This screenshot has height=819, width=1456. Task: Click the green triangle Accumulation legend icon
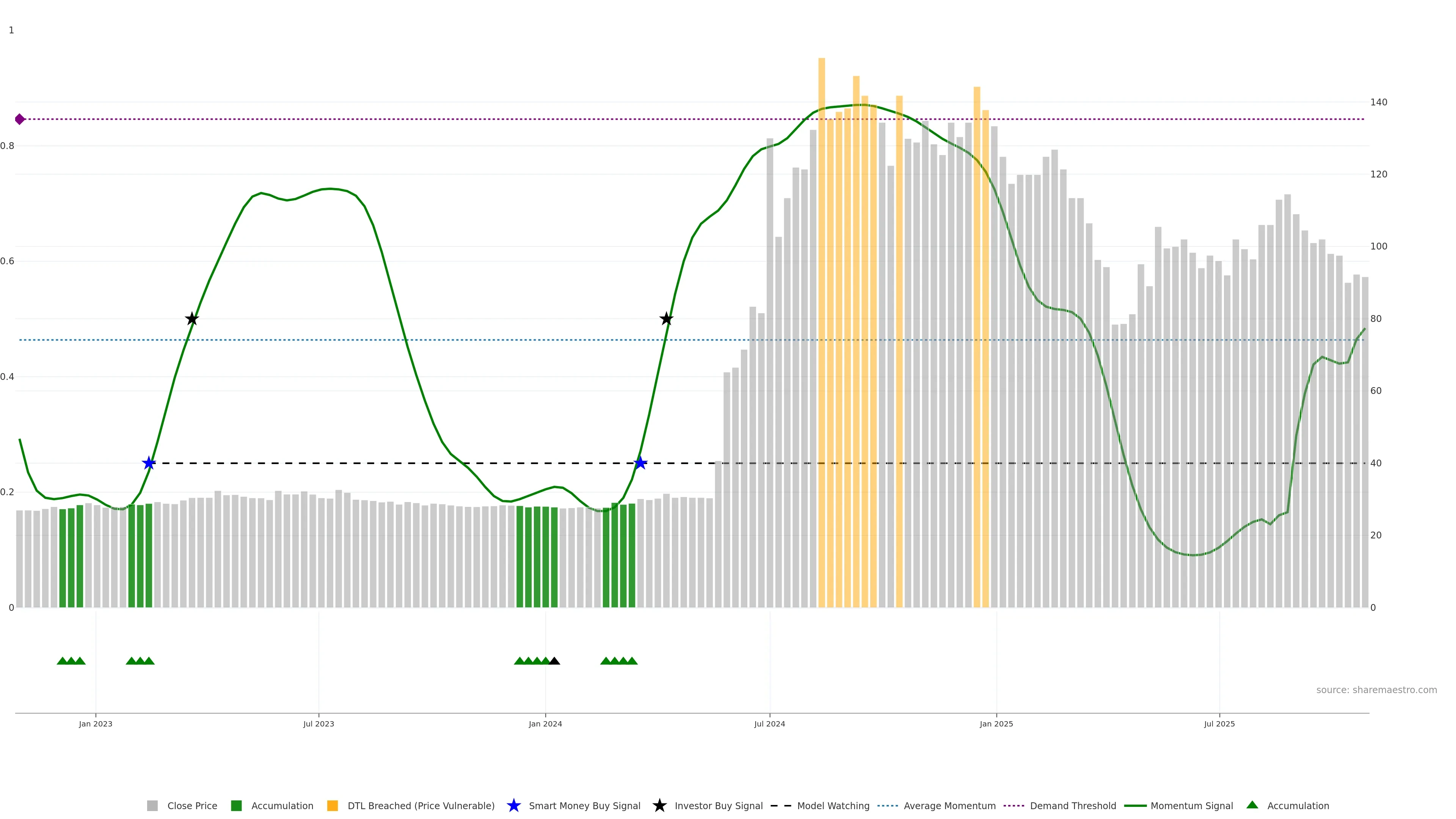(x=1252, y=805)
